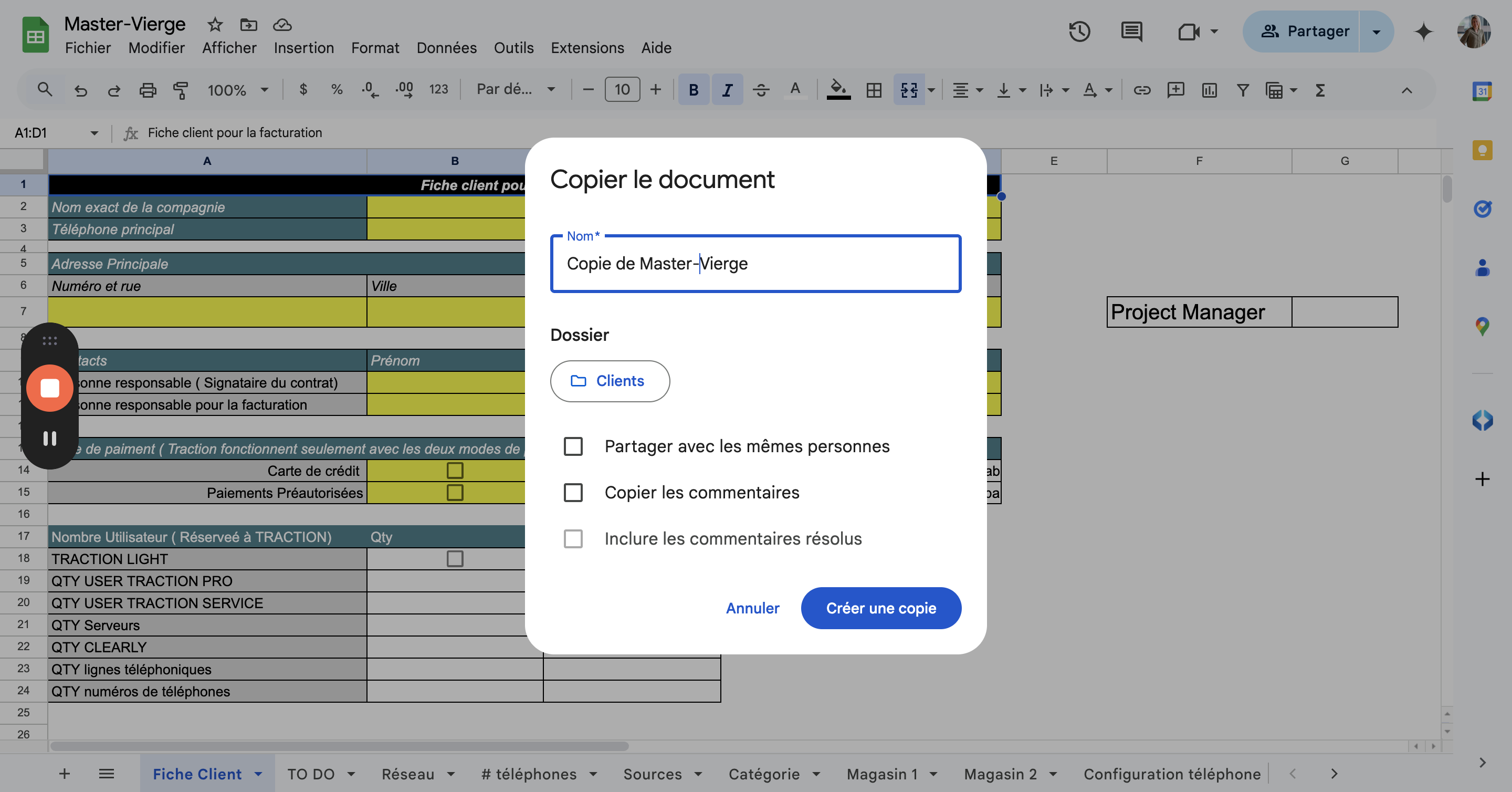Click Créer une copie button
Viewport: 1512px width, 792px height.
881,608
